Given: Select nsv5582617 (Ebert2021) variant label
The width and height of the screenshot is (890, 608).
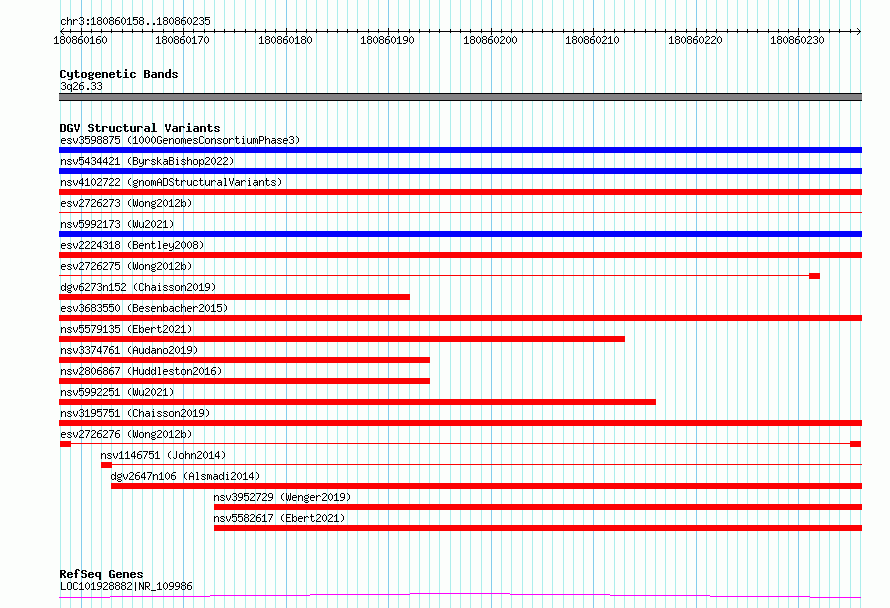Looking at the screenshot, I should tap(279, 518).
